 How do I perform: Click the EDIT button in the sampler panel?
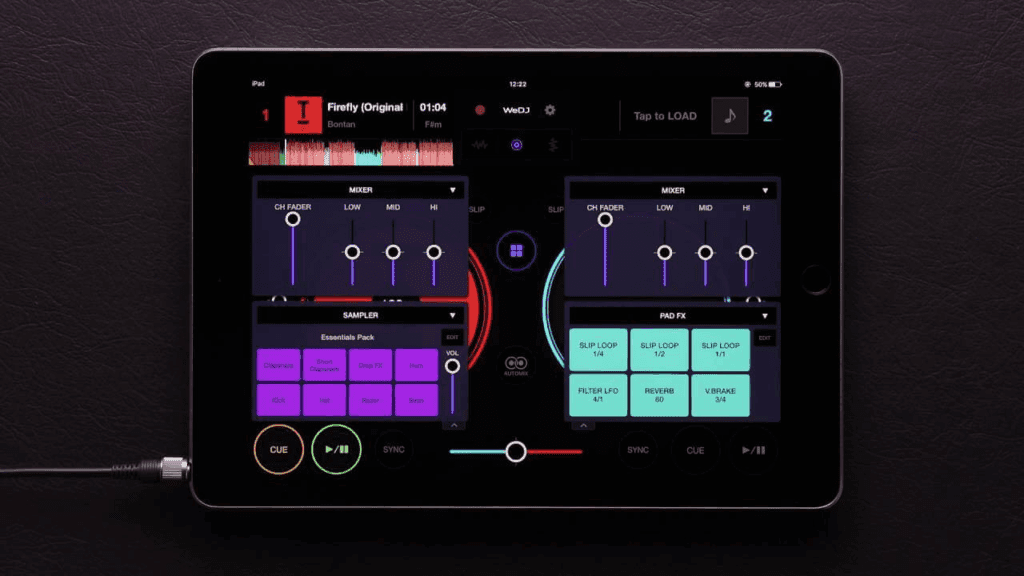[452, 339]
